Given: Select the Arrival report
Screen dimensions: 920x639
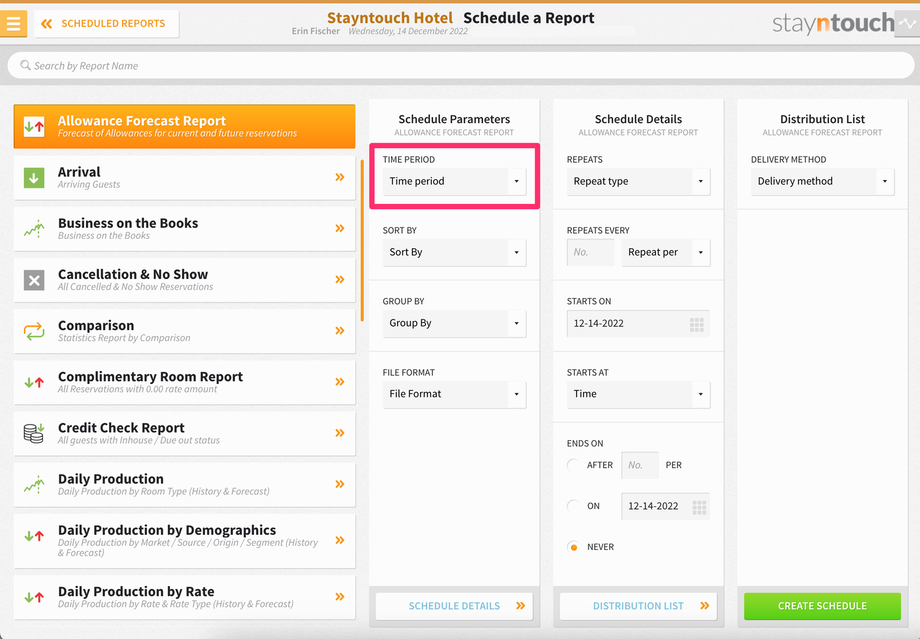Looking at the screenshot, I should (184, 178).
